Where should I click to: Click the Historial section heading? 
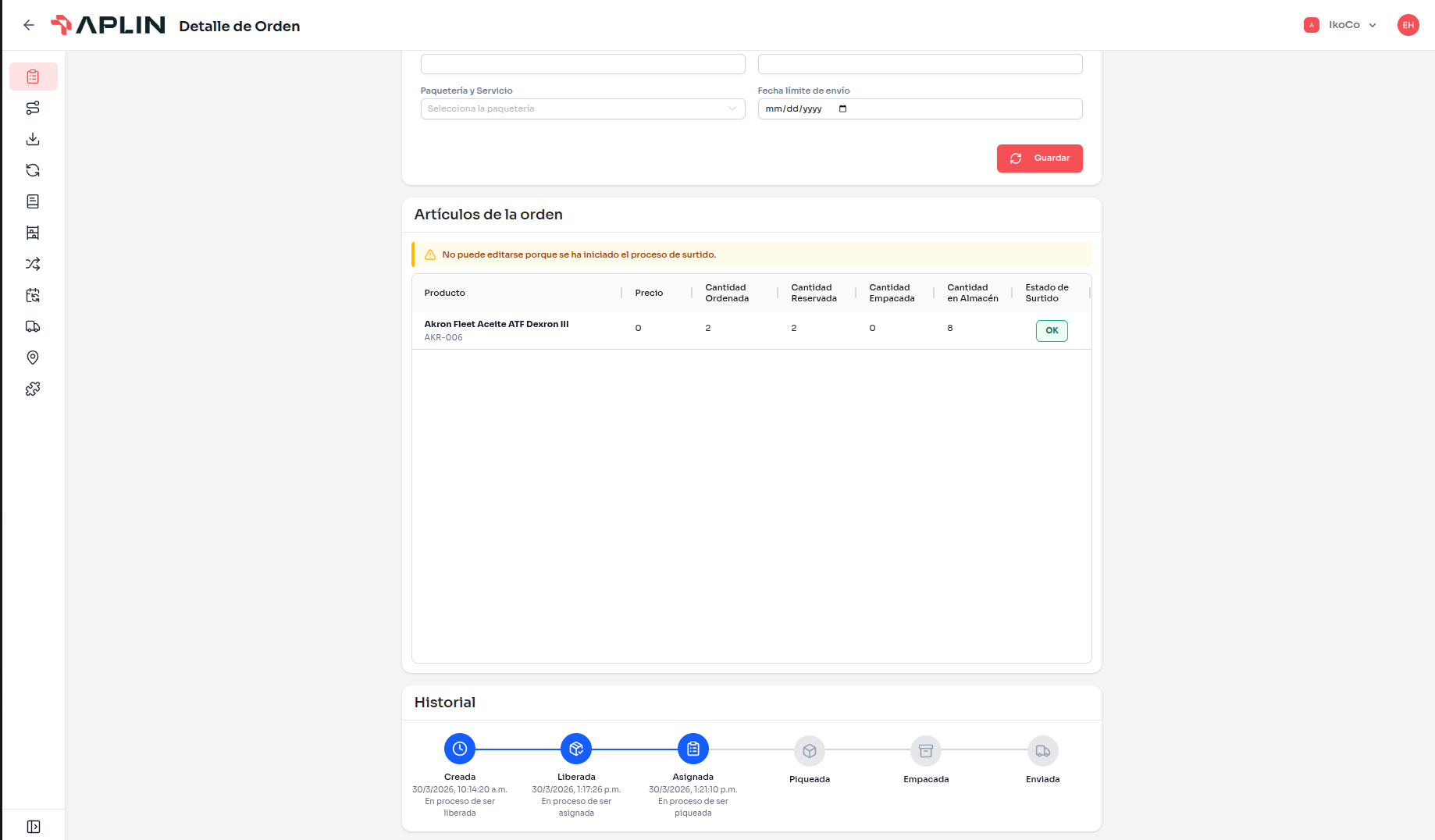pos(445,703)
